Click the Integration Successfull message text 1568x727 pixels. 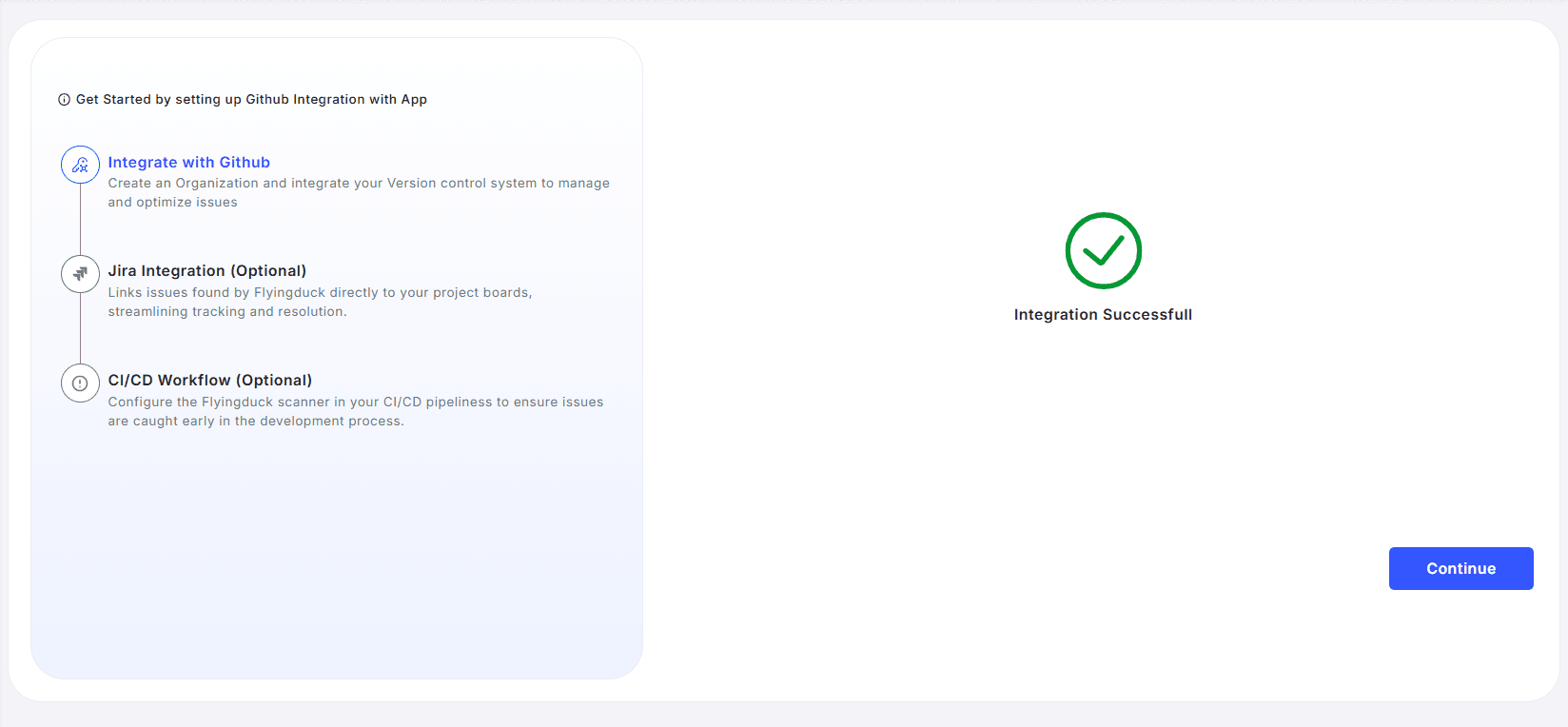pyautogui.click(x=1103, y=315)
